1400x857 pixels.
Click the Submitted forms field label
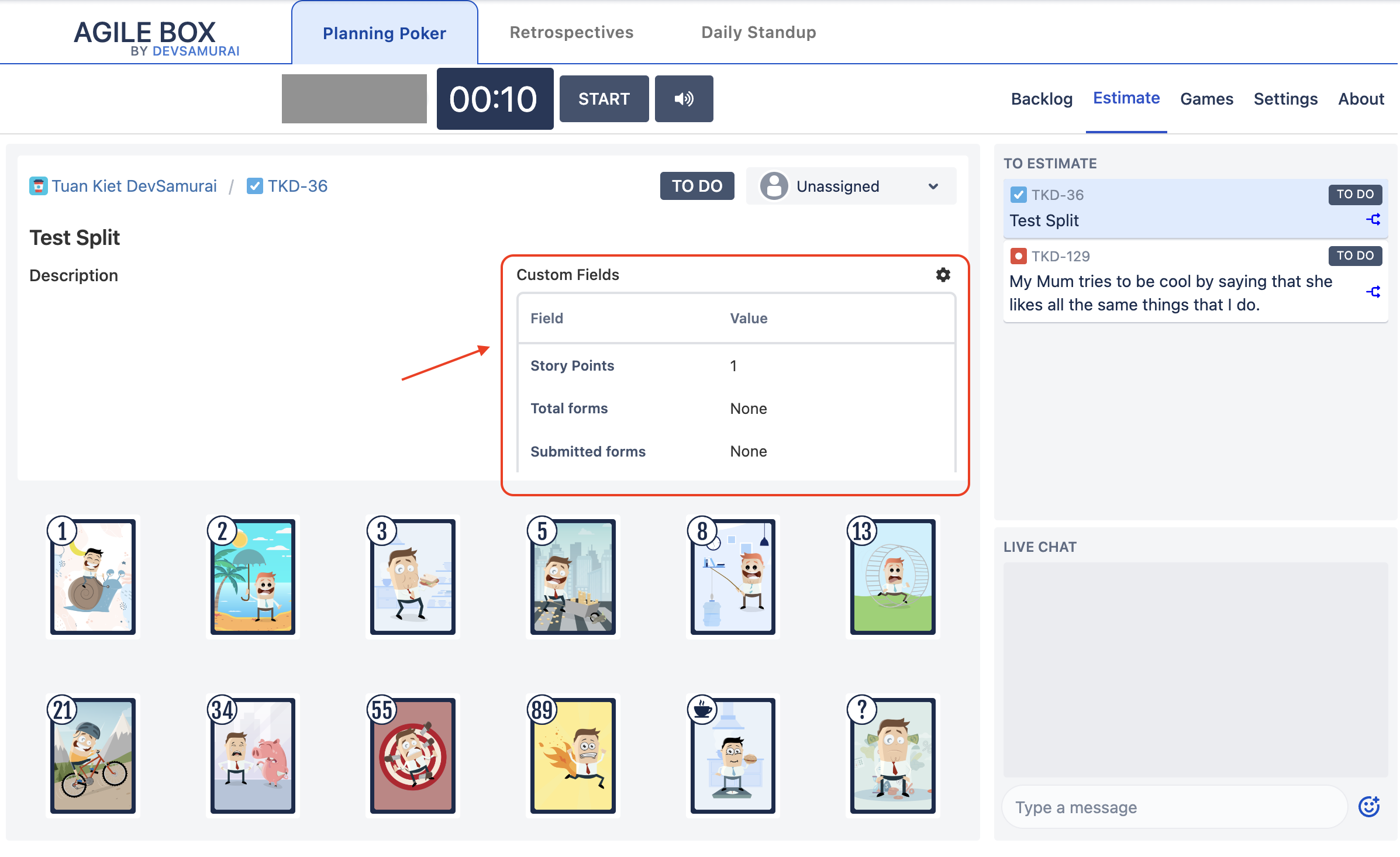click(588, 451)
